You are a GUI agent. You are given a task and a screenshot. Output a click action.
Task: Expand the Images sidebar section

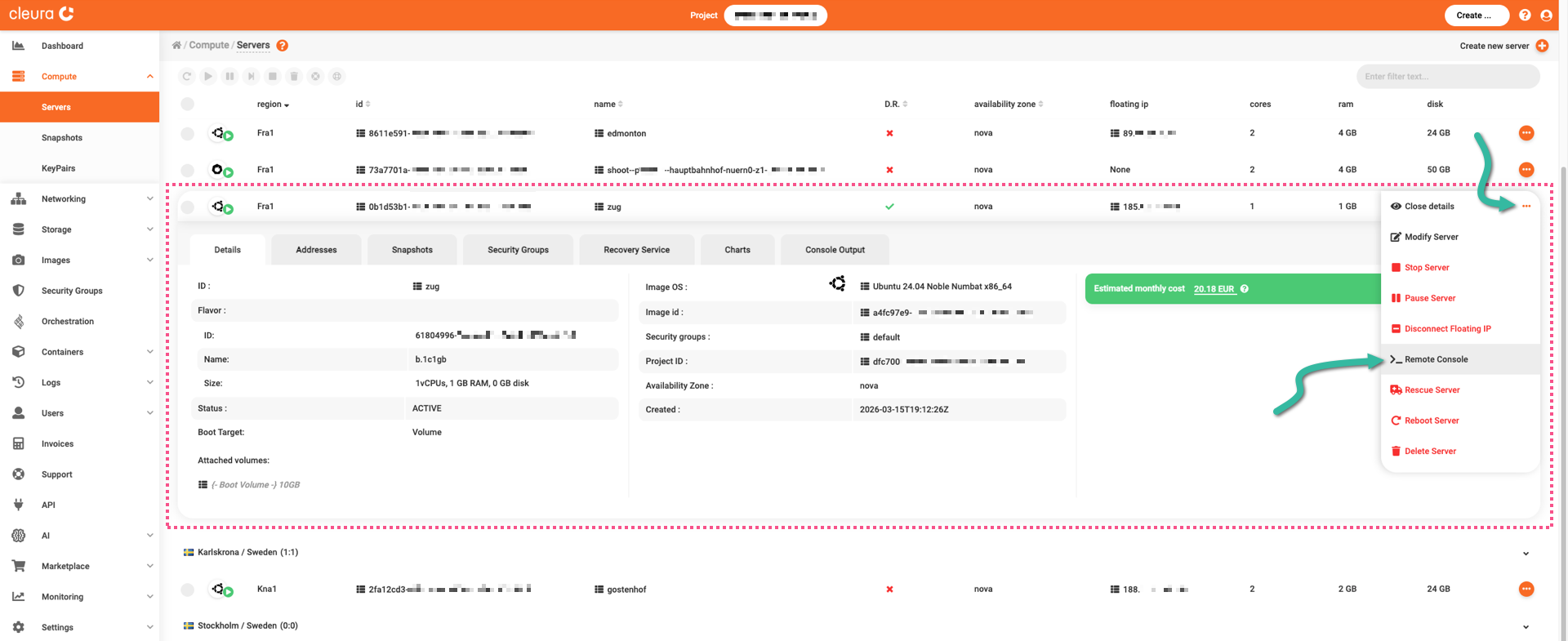149,260
